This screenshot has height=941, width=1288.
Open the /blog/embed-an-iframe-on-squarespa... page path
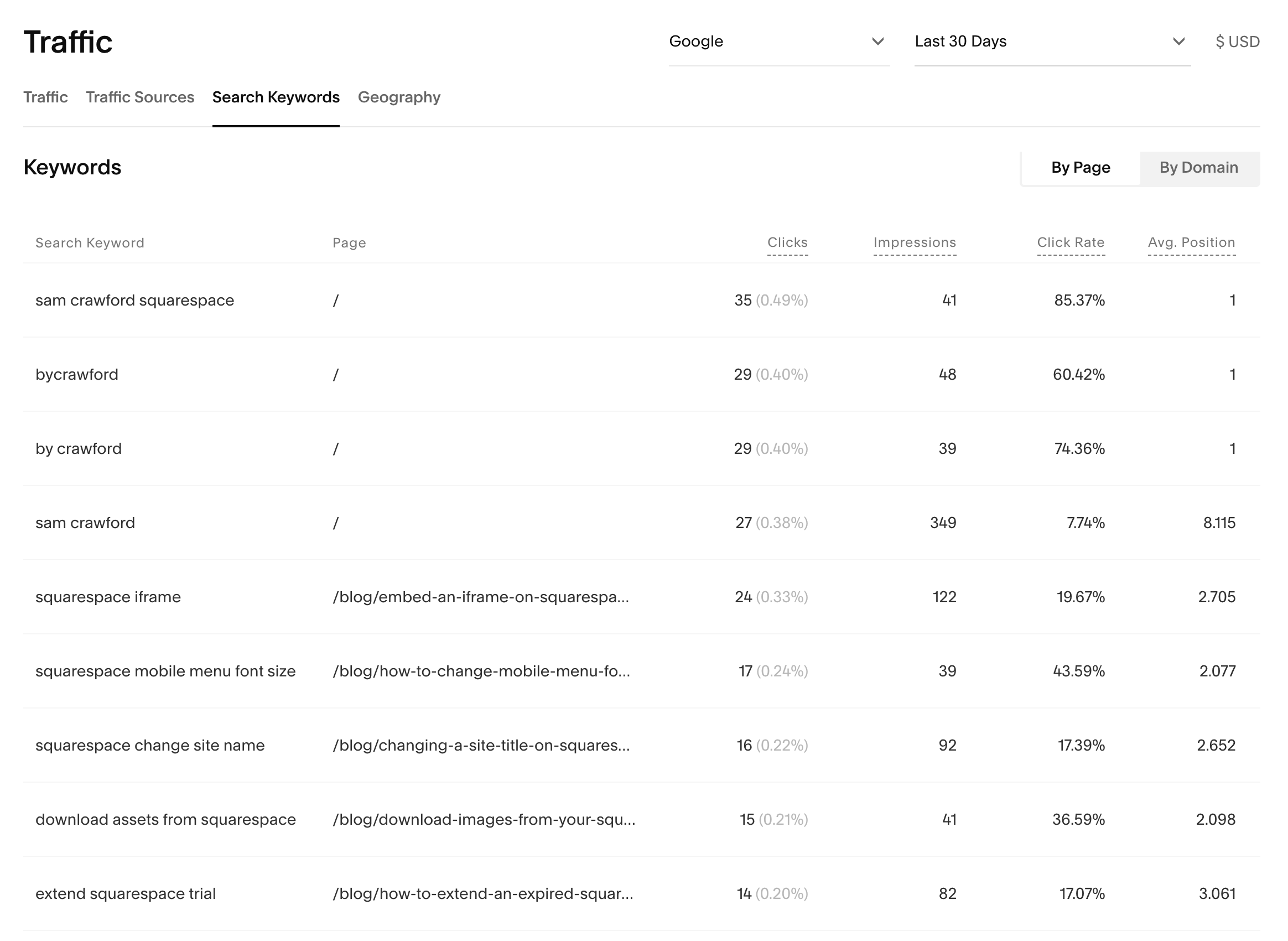click(481, 597)
